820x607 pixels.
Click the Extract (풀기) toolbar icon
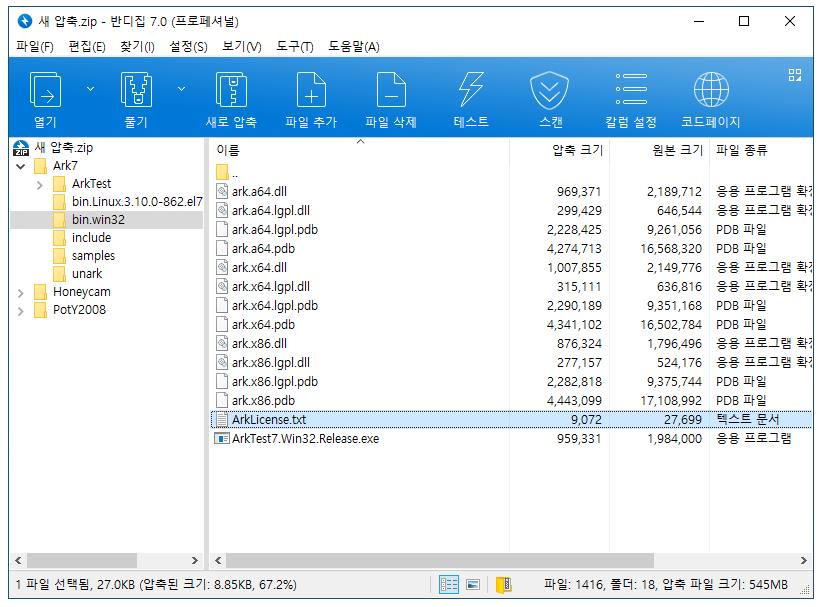tap(136, 90)
